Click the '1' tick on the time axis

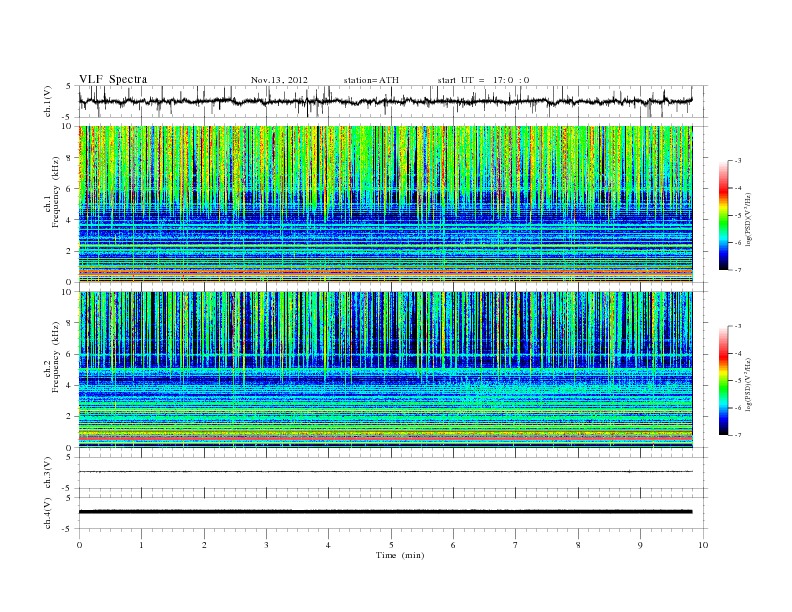(x=142, y=545)
